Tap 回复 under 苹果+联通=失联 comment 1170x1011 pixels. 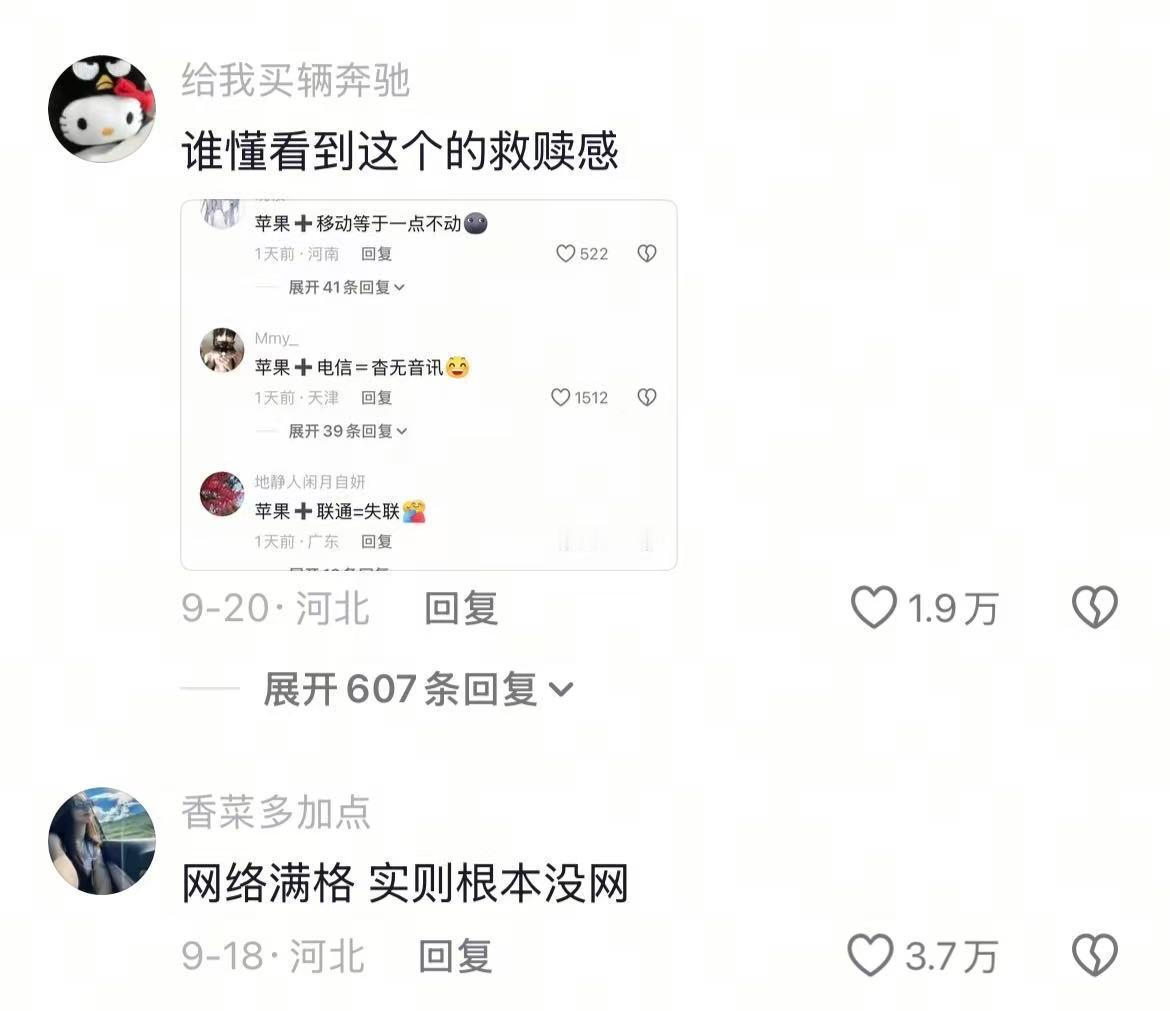(x=377, y=542)
